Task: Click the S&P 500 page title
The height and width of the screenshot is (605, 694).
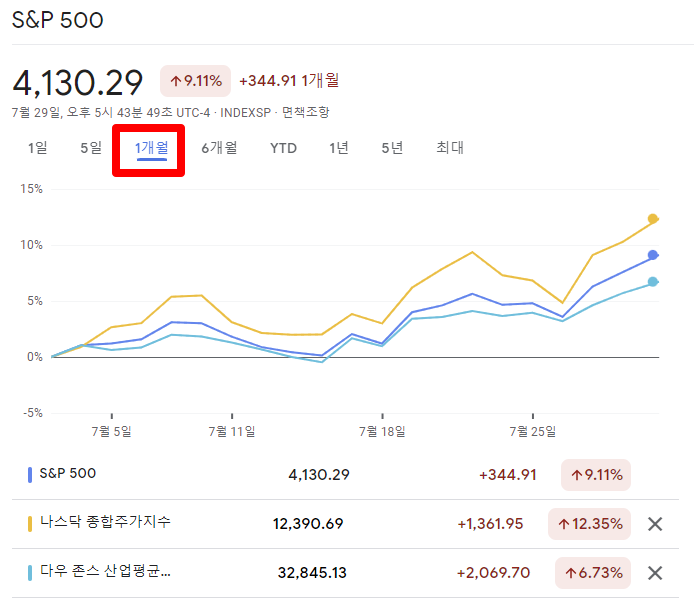Action: coord(58,20)
